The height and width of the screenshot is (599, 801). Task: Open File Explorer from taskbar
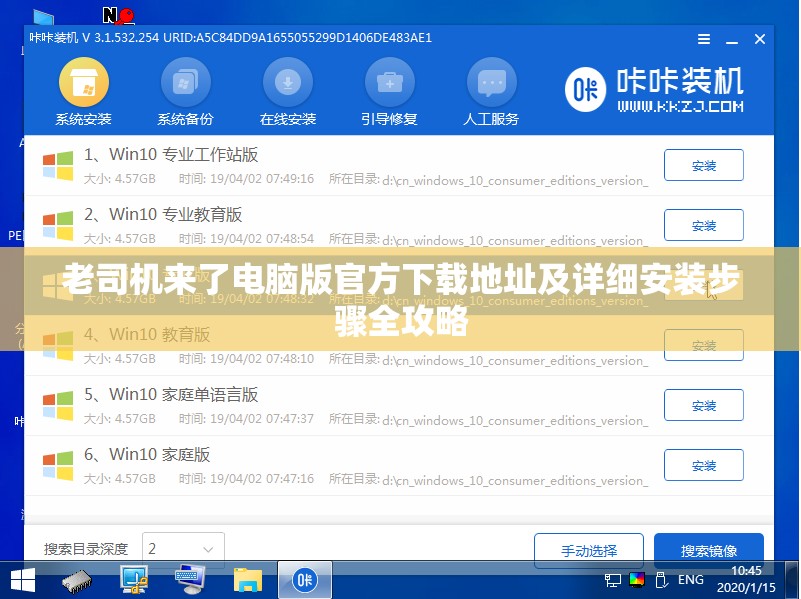click(x=248, y=581)
